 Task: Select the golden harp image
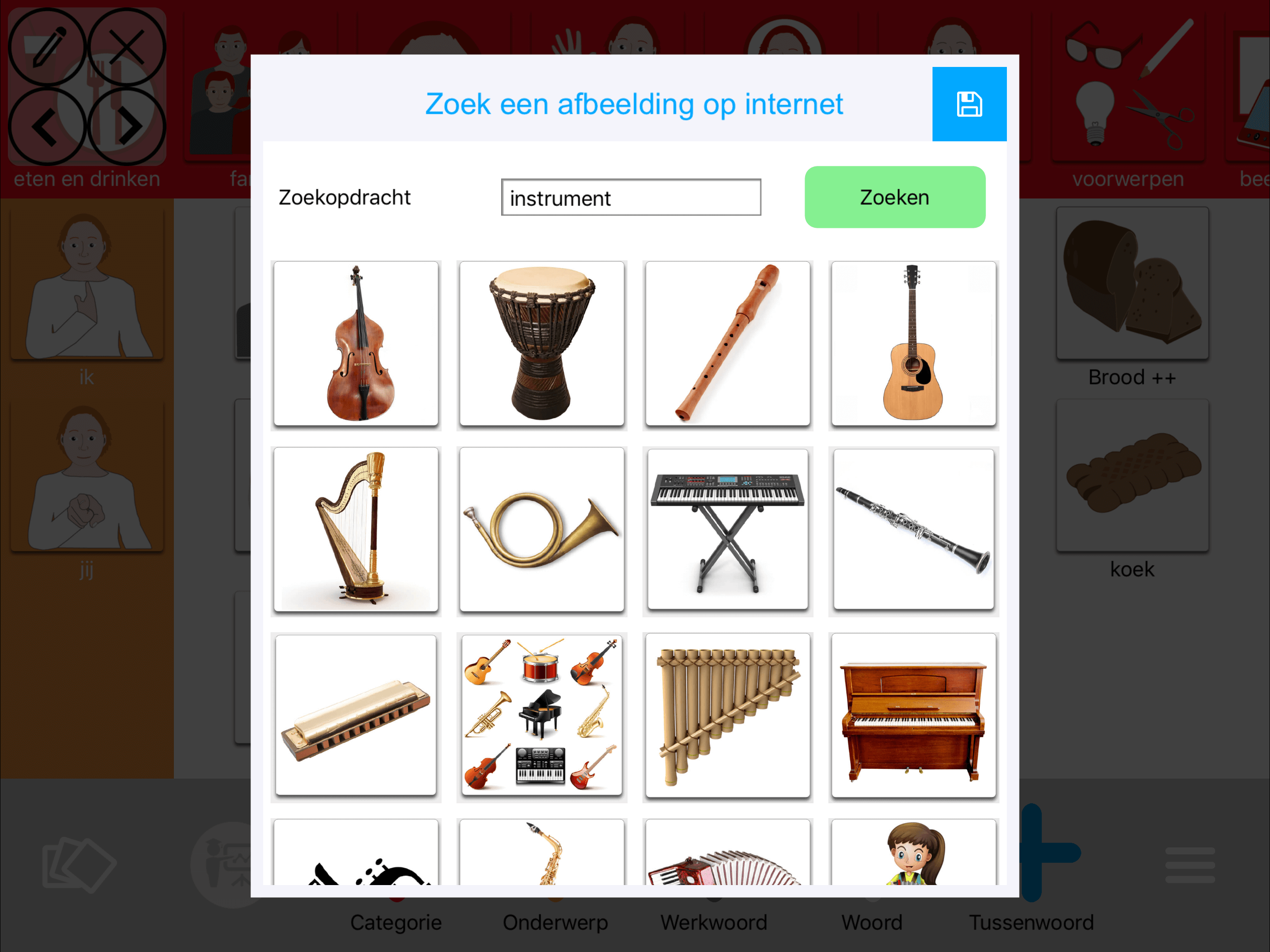(356, 529)
